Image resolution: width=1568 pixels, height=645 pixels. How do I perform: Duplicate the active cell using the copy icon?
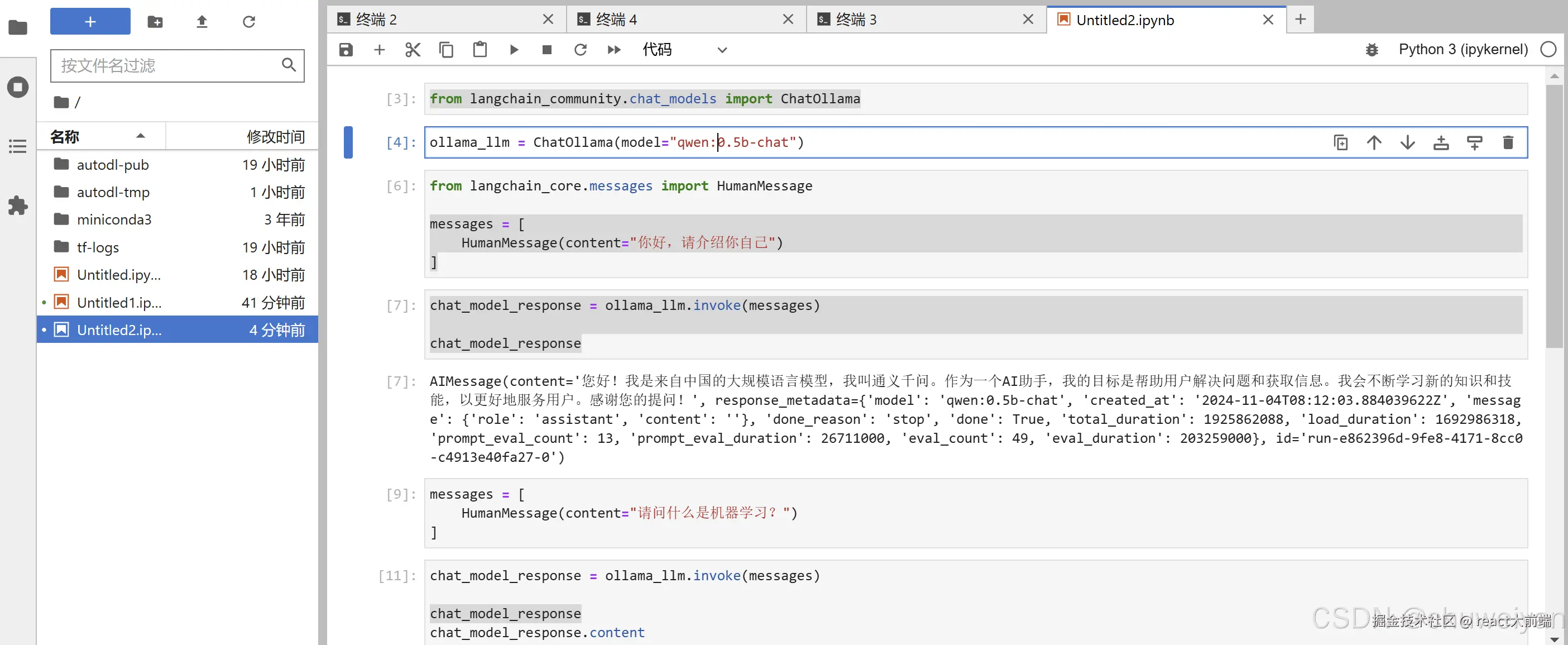pos(1340,142)
